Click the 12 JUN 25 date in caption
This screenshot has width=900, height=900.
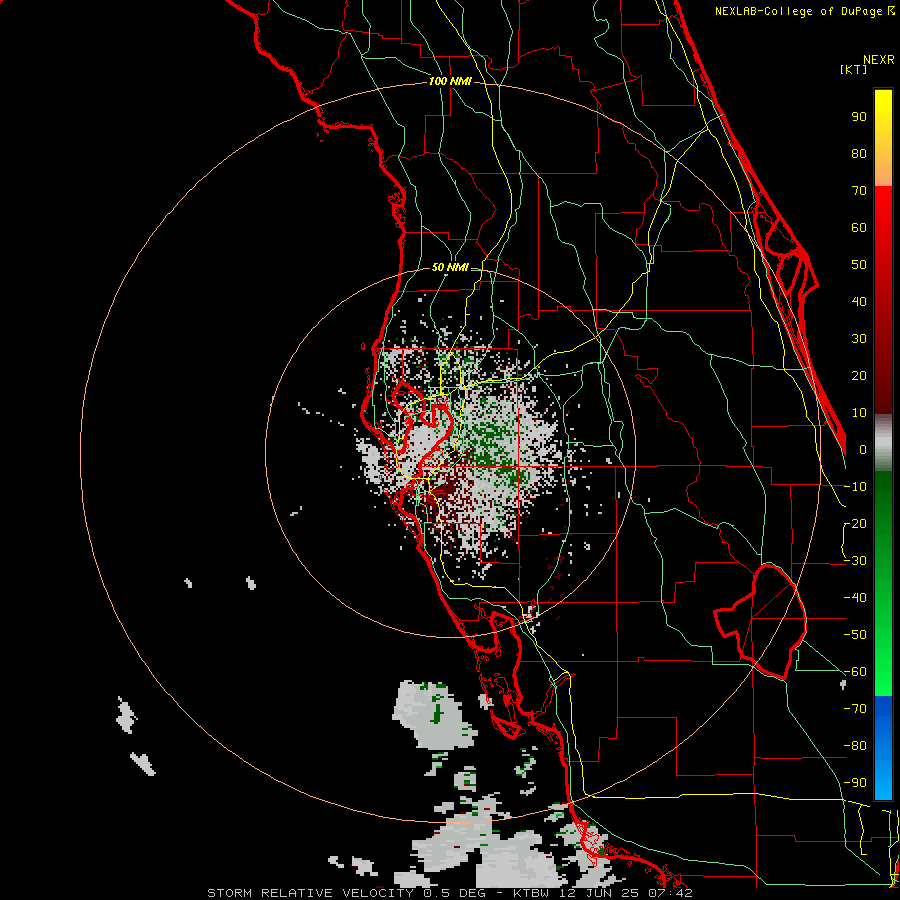(600, 893)
